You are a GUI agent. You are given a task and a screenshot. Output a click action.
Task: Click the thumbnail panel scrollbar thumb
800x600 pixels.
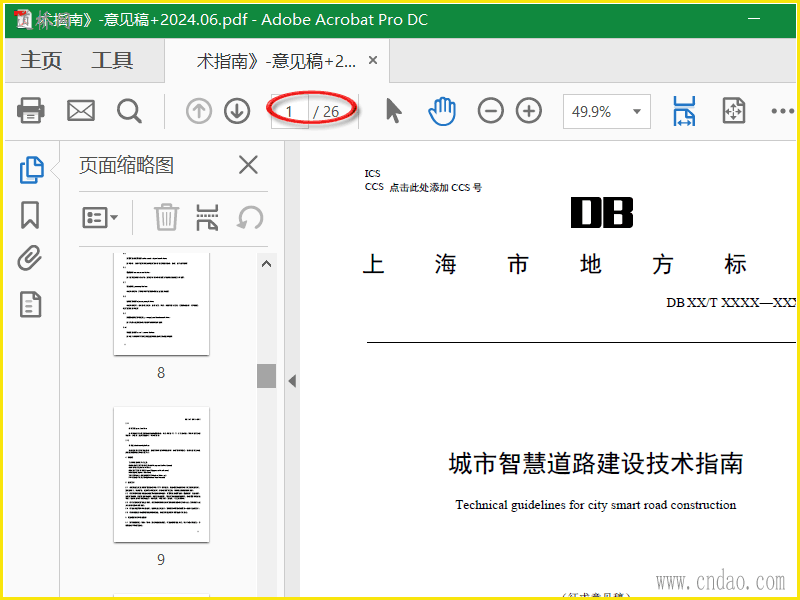coord(266,376)
